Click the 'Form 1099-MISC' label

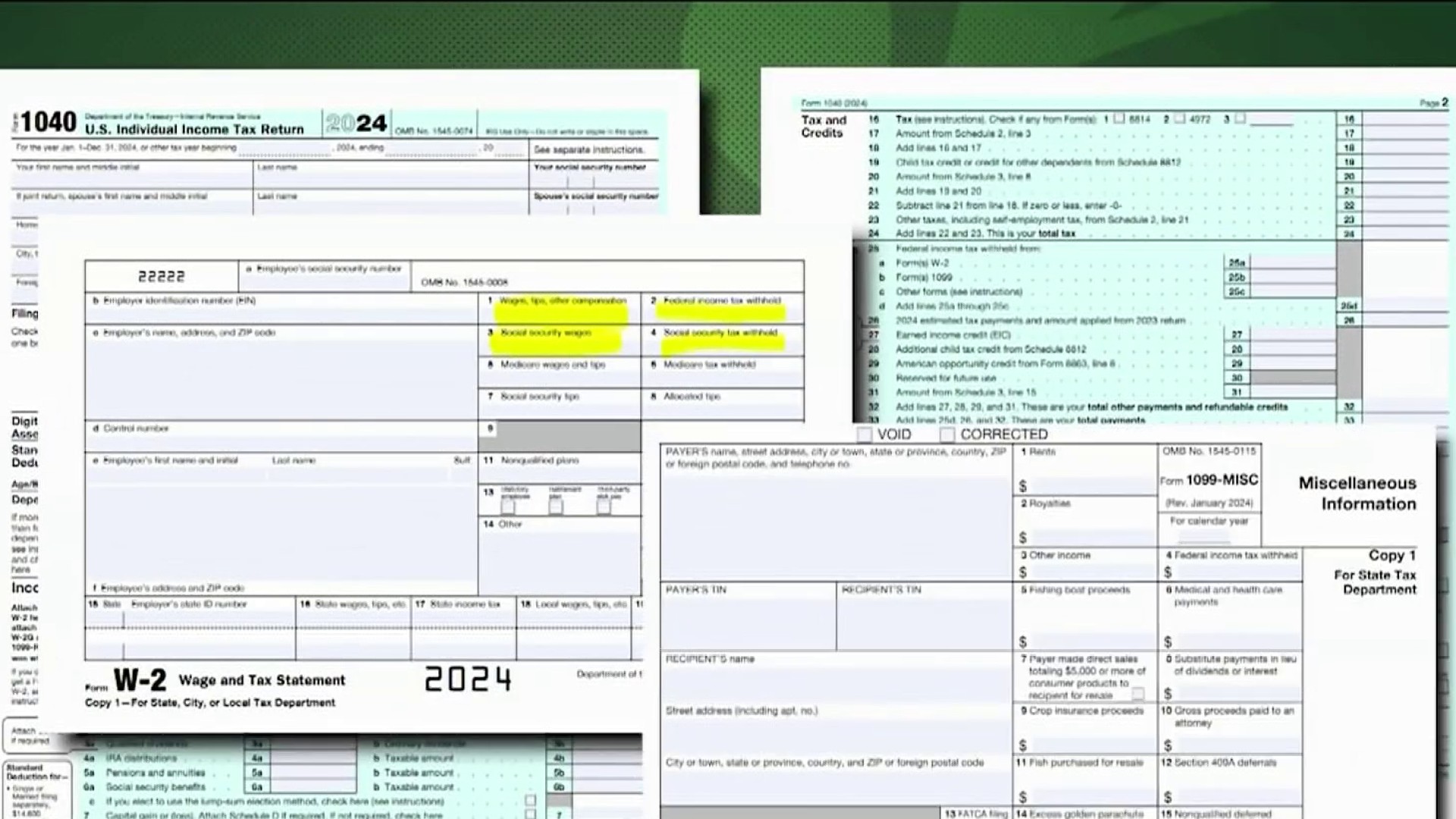(x=1209, y=480)
